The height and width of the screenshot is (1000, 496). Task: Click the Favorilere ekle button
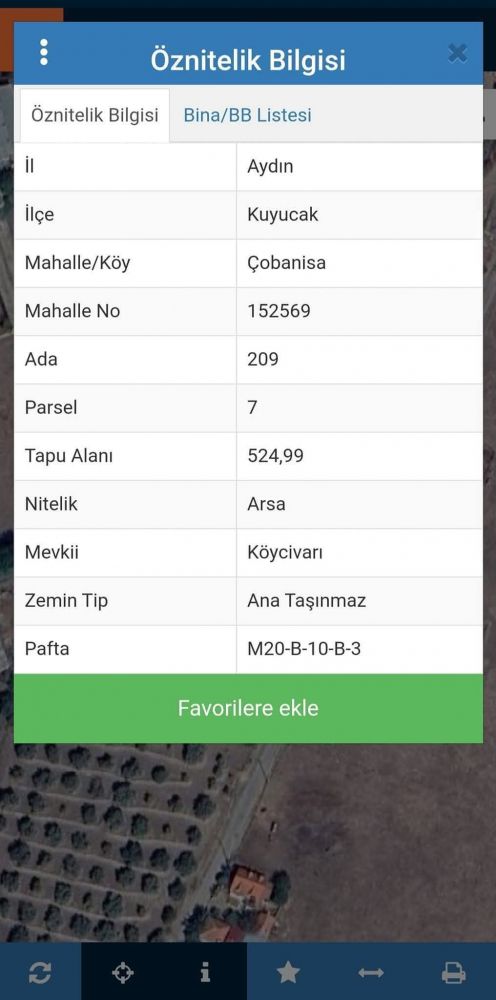248,708
